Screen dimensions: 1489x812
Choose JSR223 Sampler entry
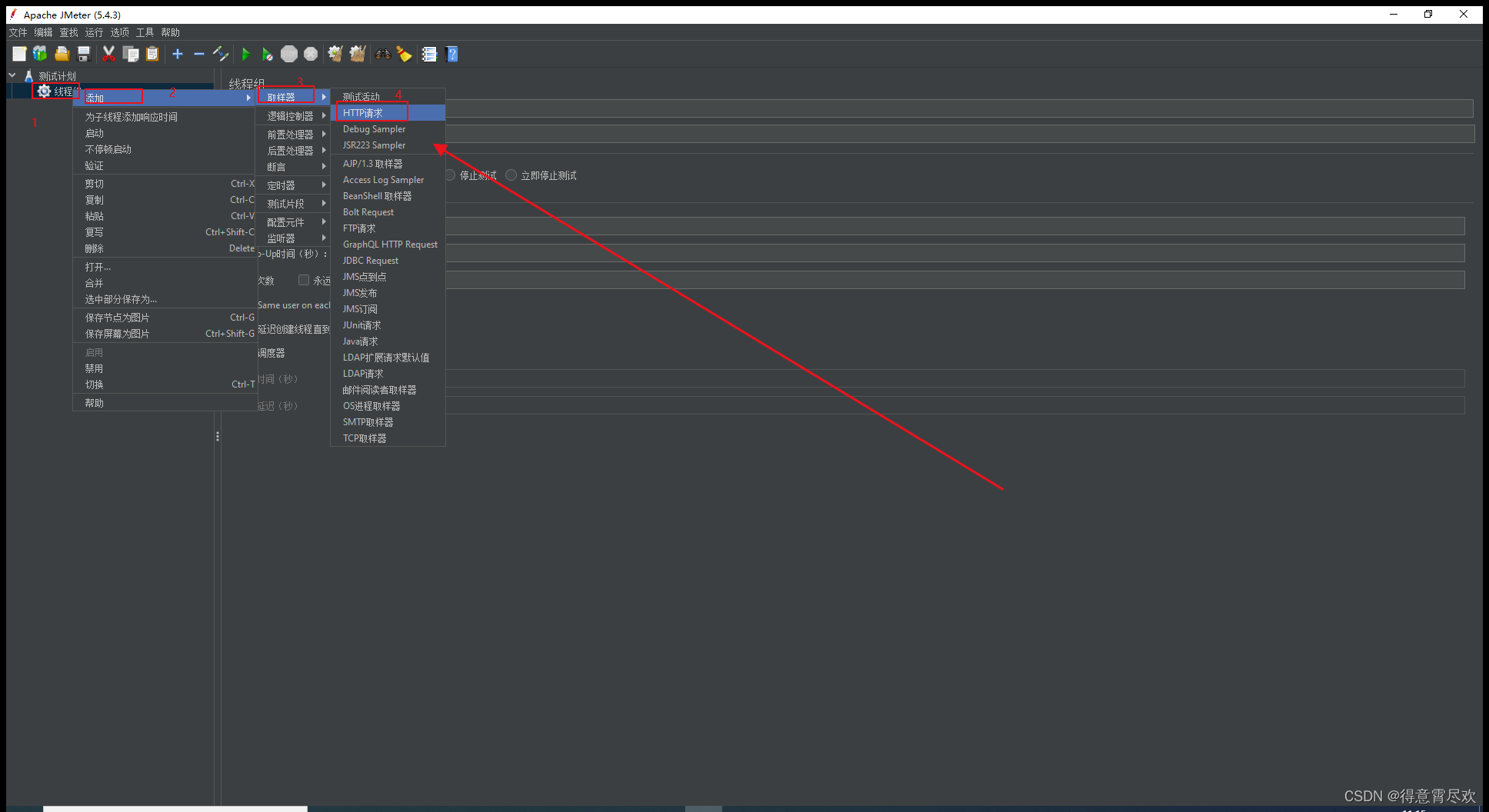coord(388,145)
